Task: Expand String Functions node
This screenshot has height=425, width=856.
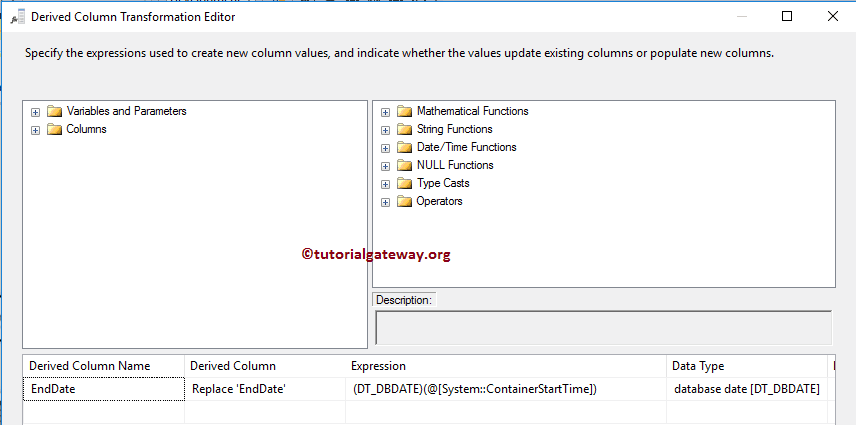Action: (385, 130)
